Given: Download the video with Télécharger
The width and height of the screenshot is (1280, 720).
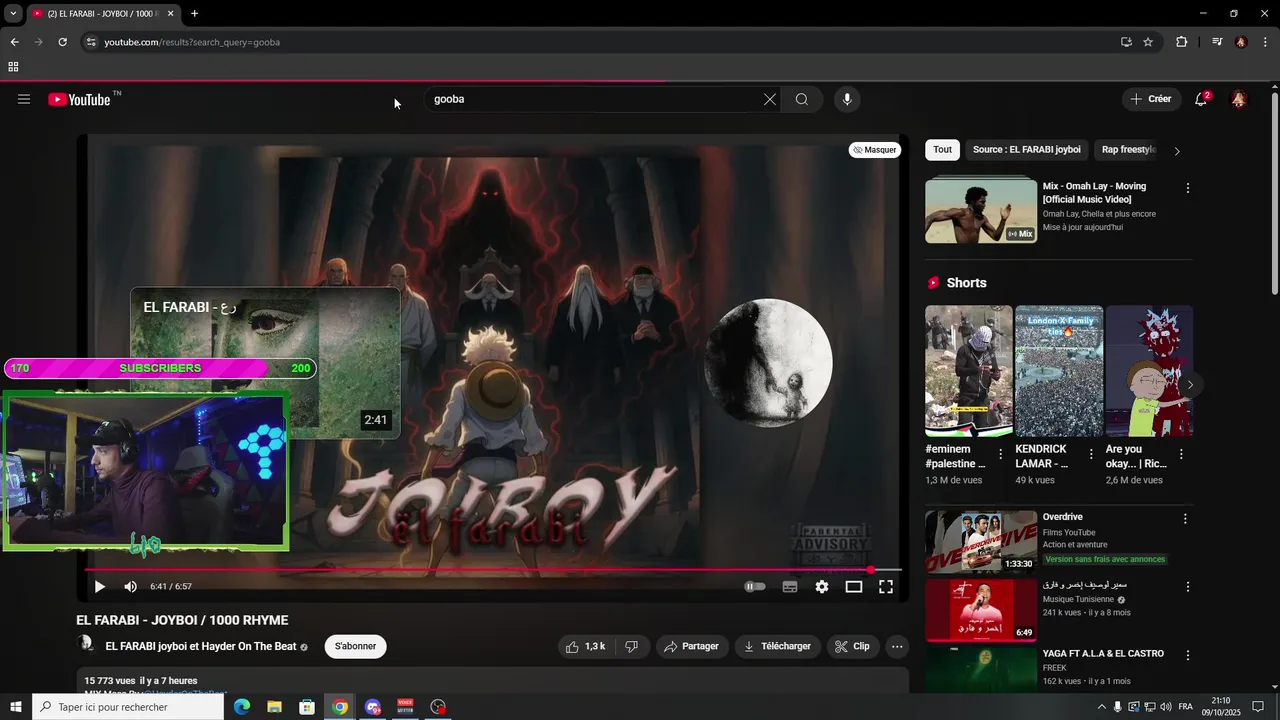Looking at the screenshot, I should coord(777,646).
